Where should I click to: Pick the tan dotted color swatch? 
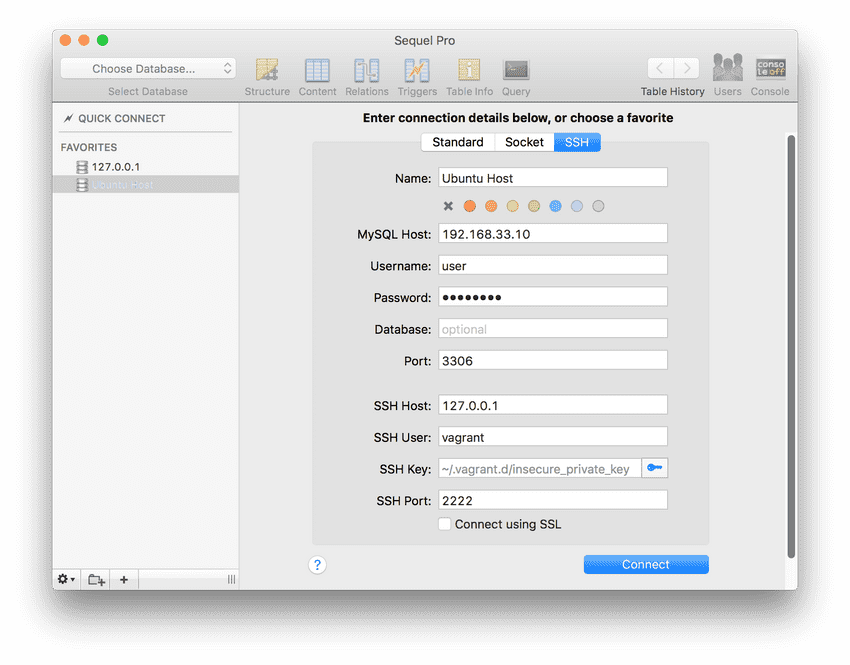click(x=534, y=206)
